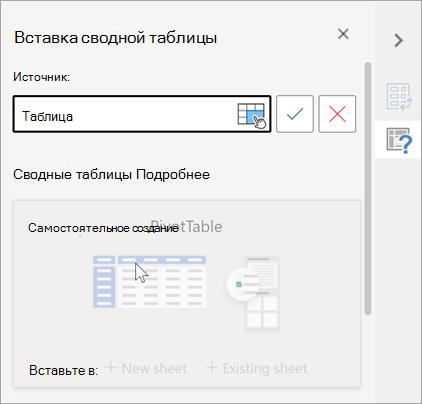Select the blank PivotTable grid illustration
Viewport: 422px width, 404px height.
pos(149,282)
